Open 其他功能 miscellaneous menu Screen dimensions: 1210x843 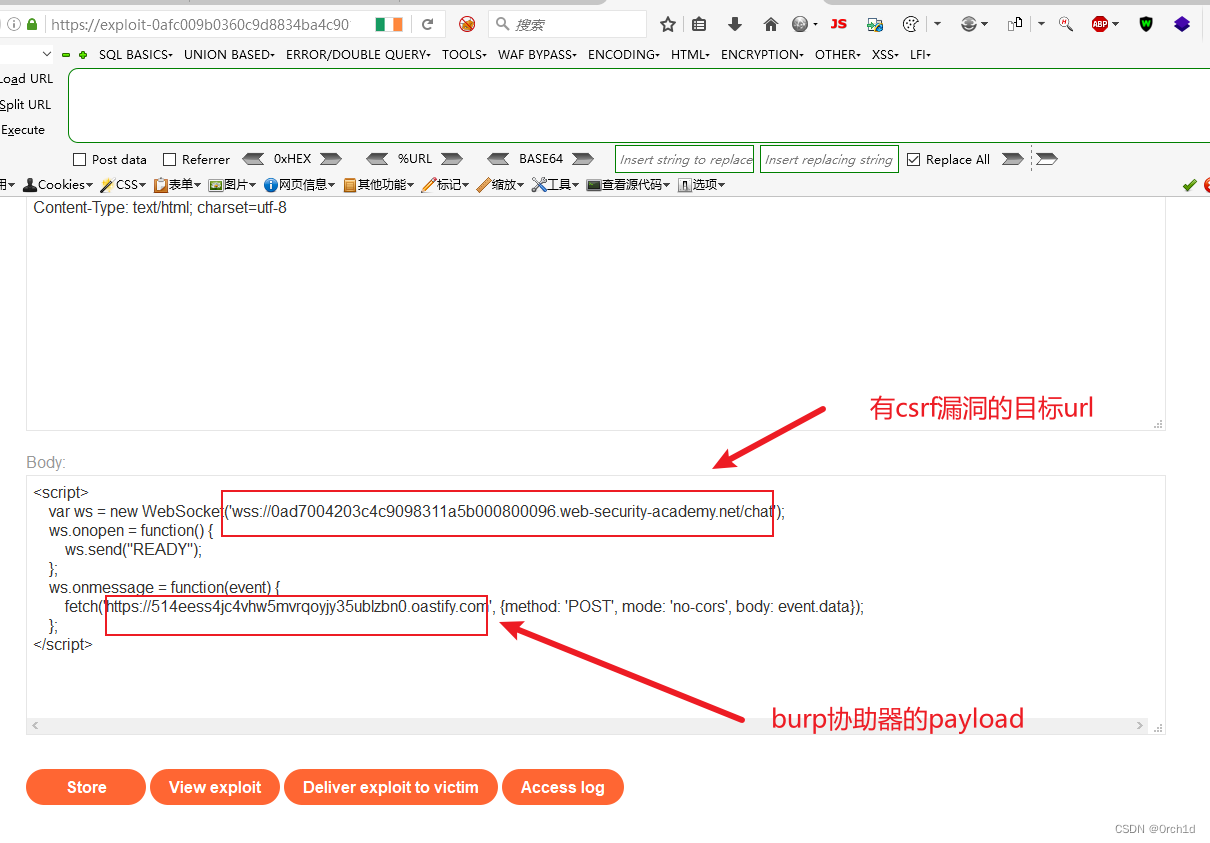point(379,185)
